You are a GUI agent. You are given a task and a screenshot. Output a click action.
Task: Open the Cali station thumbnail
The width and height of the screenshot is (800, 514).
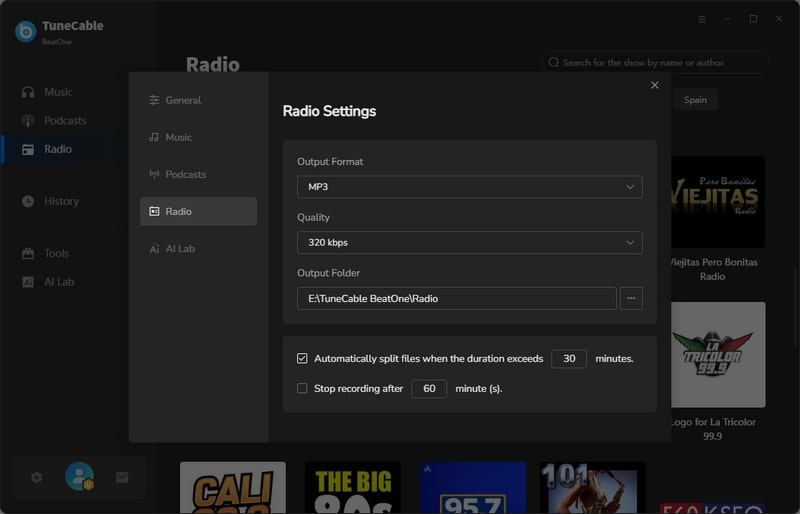click(x=233, y=487)
